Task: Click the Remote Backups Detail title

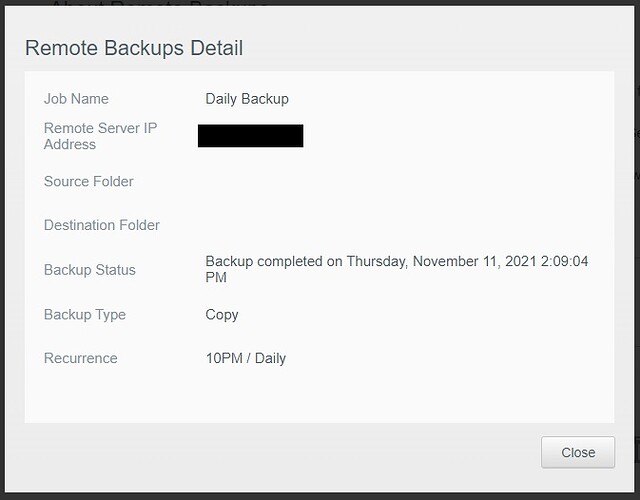Action: [x=134, y=48]
